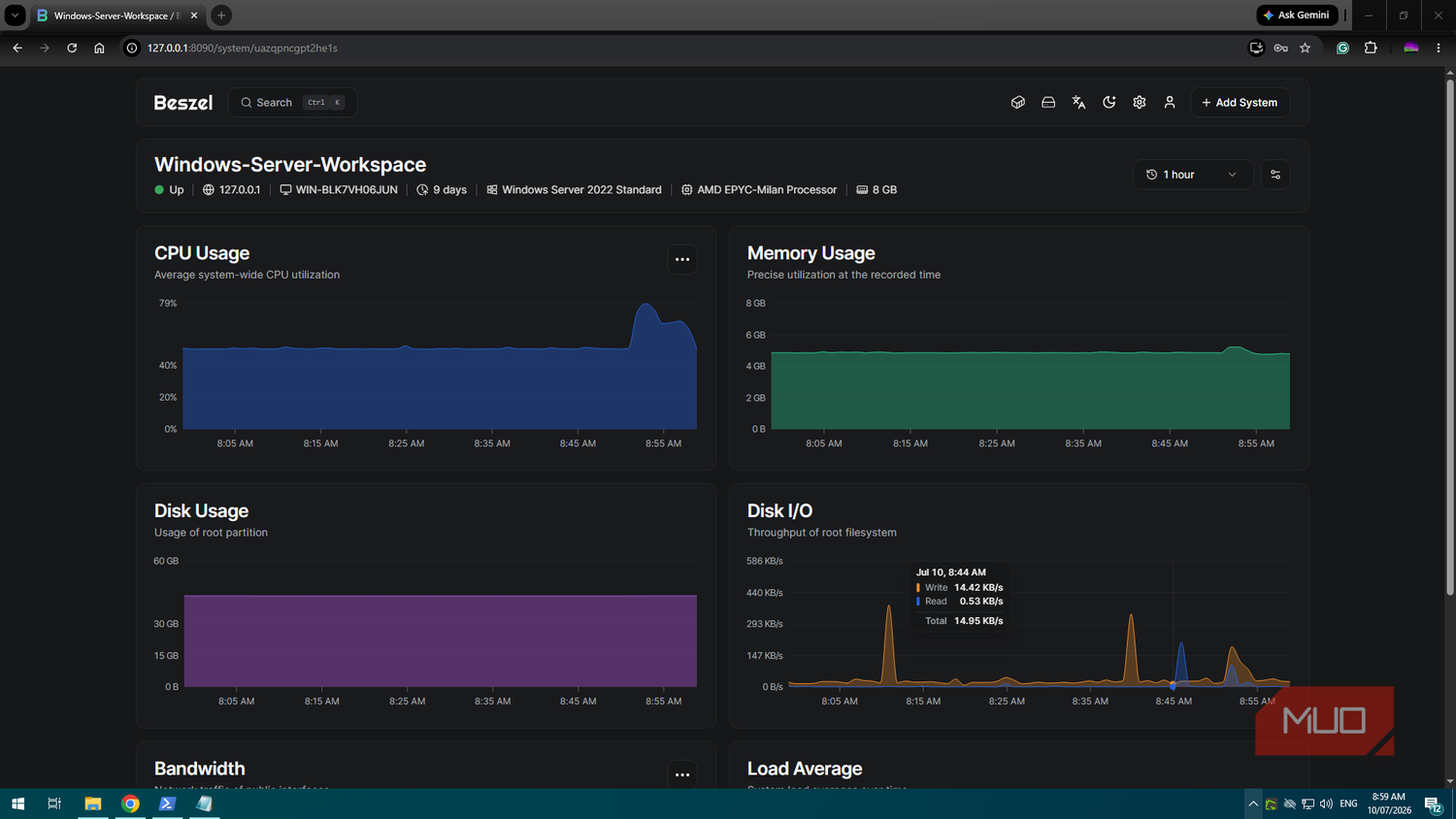Screen dimensions: 1456x819
Task: Open CPU Usage three-dot menu
Action: 682,259
